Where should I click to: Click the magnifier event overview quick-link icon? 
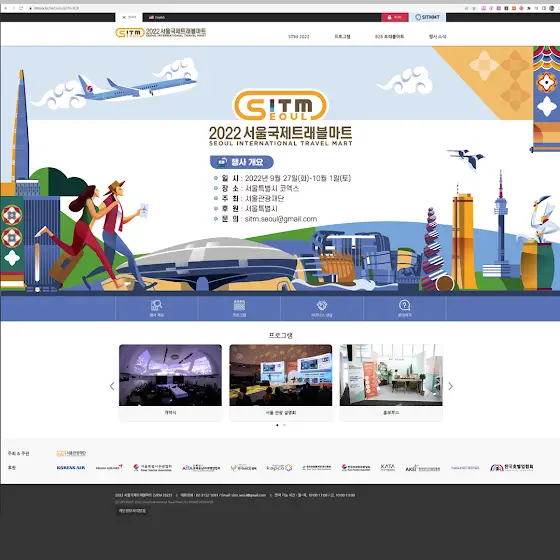pyautogui.click(x=156, y=306)
